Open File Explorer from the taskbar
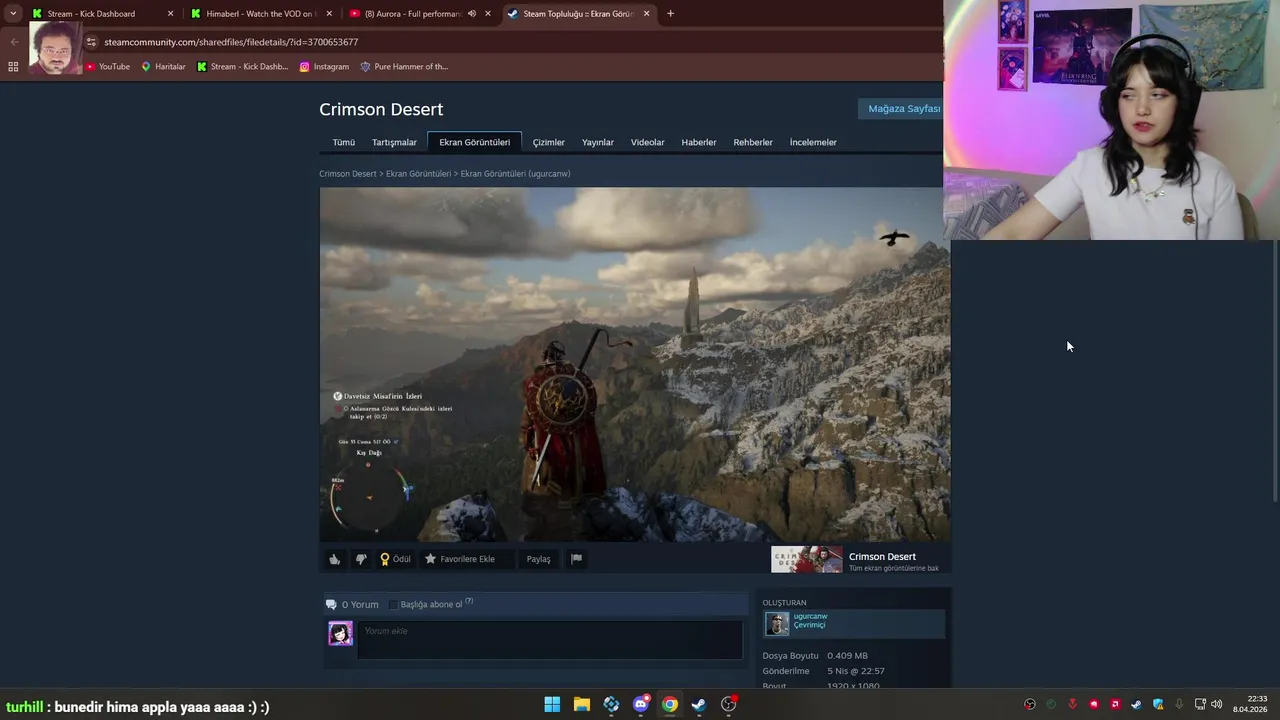 pyautogui.click(x=582, y=704)
